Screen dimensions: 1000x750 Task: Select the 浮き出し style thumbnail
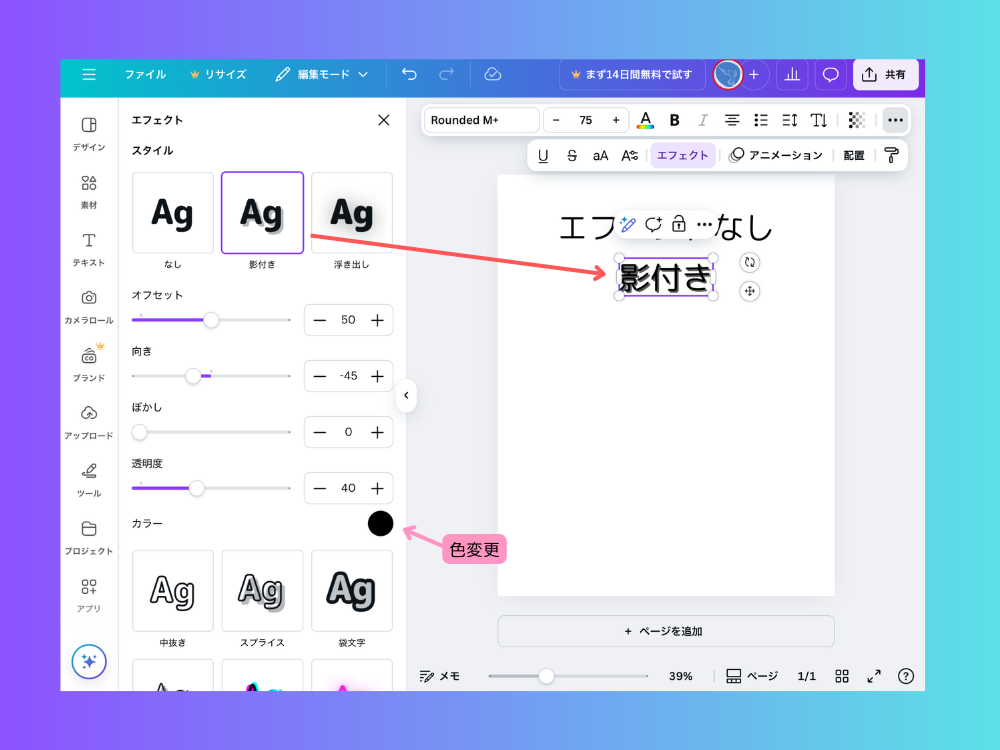(x=352, y=213)
